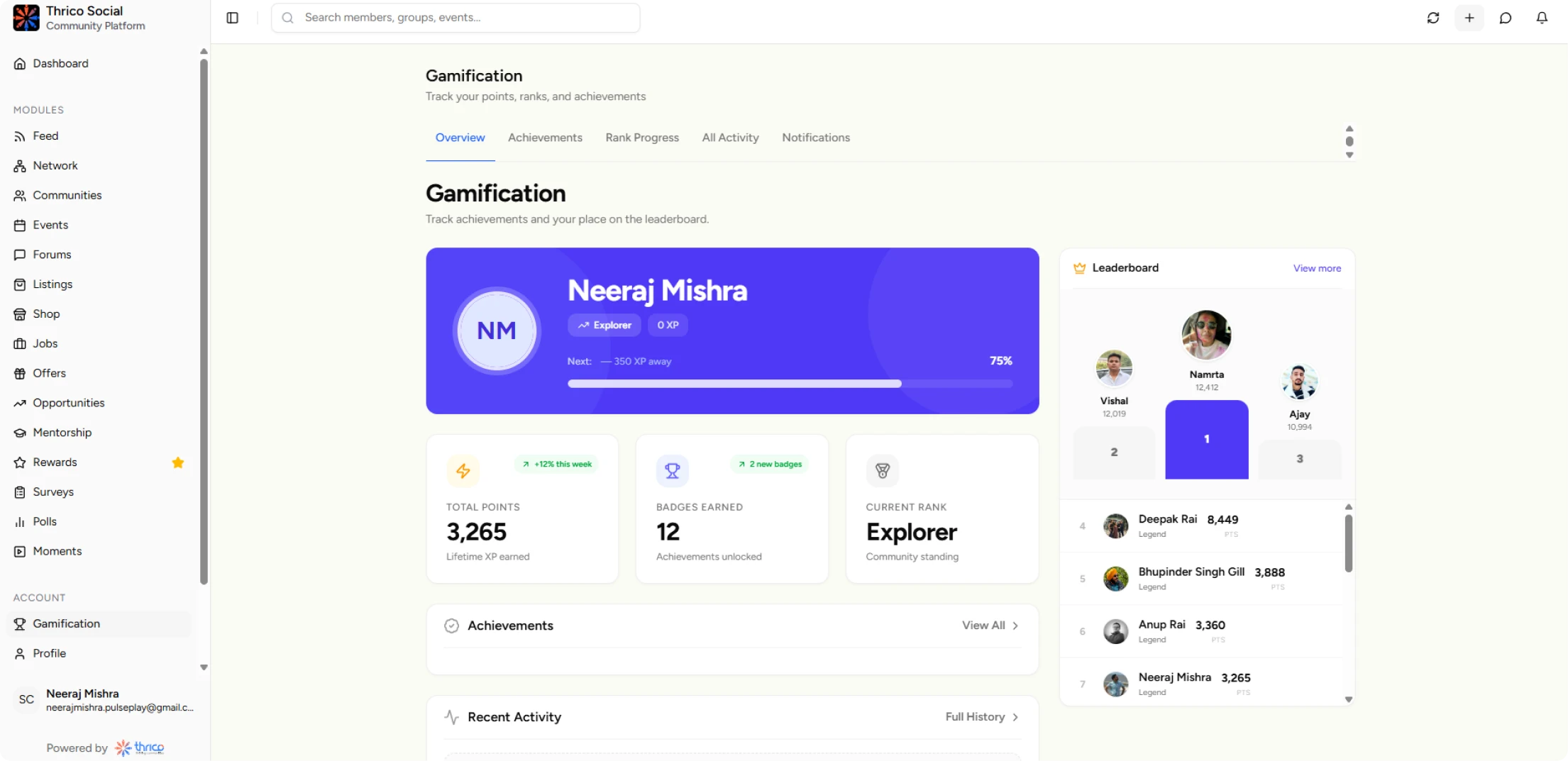The width and height of the screenshot is (1568, 761).
Task: Open the Events calendar icon
Action: [x=20, y=226]
